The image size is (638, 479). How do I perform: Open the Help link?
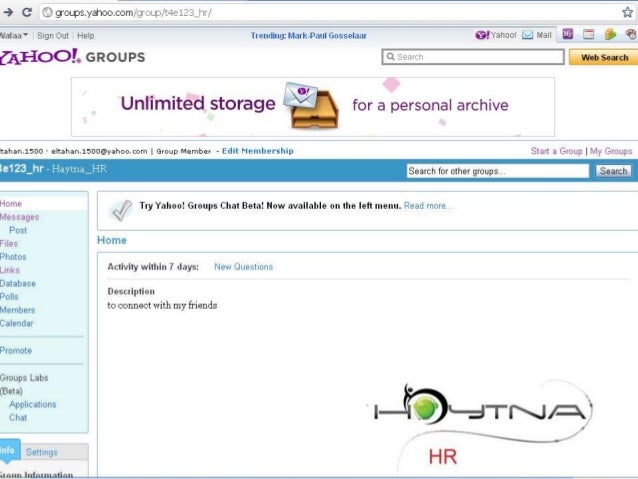pyautogui.click(x=85, y=36)
